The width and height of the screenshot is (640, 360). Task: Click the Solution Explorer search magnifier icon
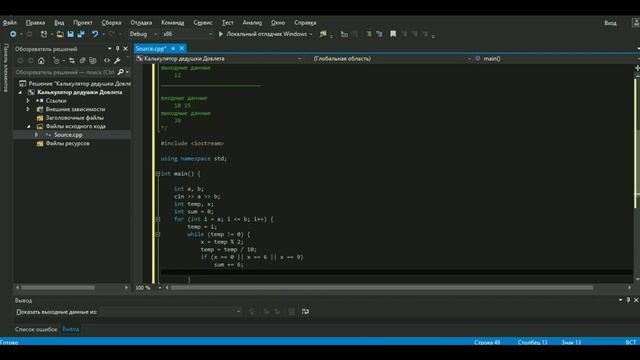click(x=121, y=72)
